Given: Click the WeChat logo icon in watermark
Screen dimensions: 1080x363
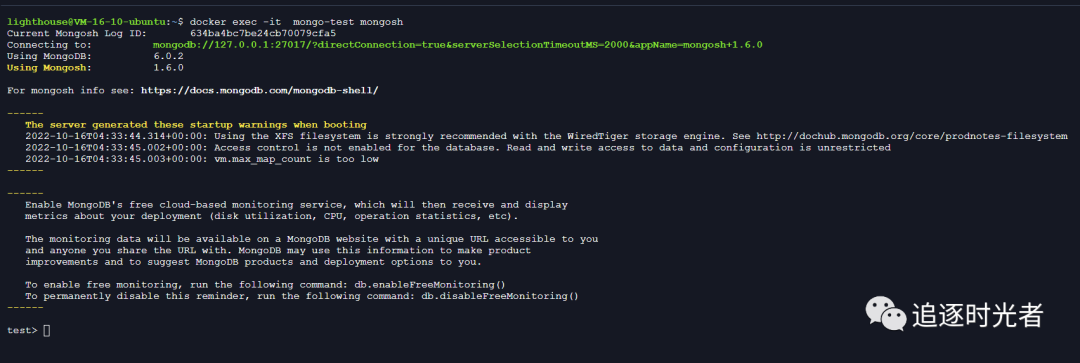Looking at the screenshot, I should coord(886,313).
